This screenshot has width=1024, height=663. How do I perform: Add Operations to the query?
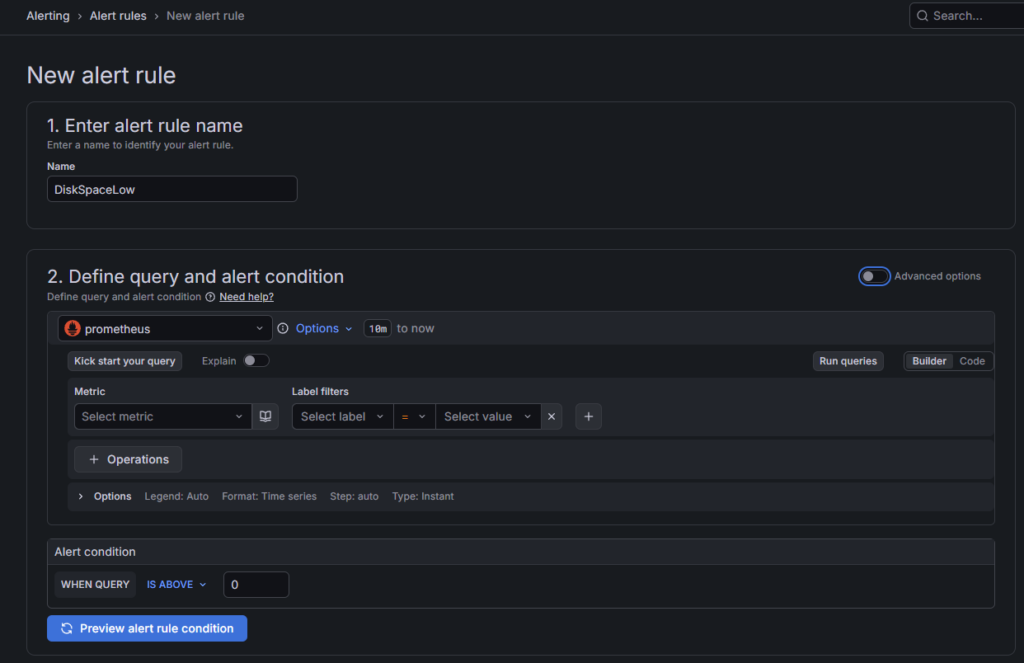click(x=128, y=459)
